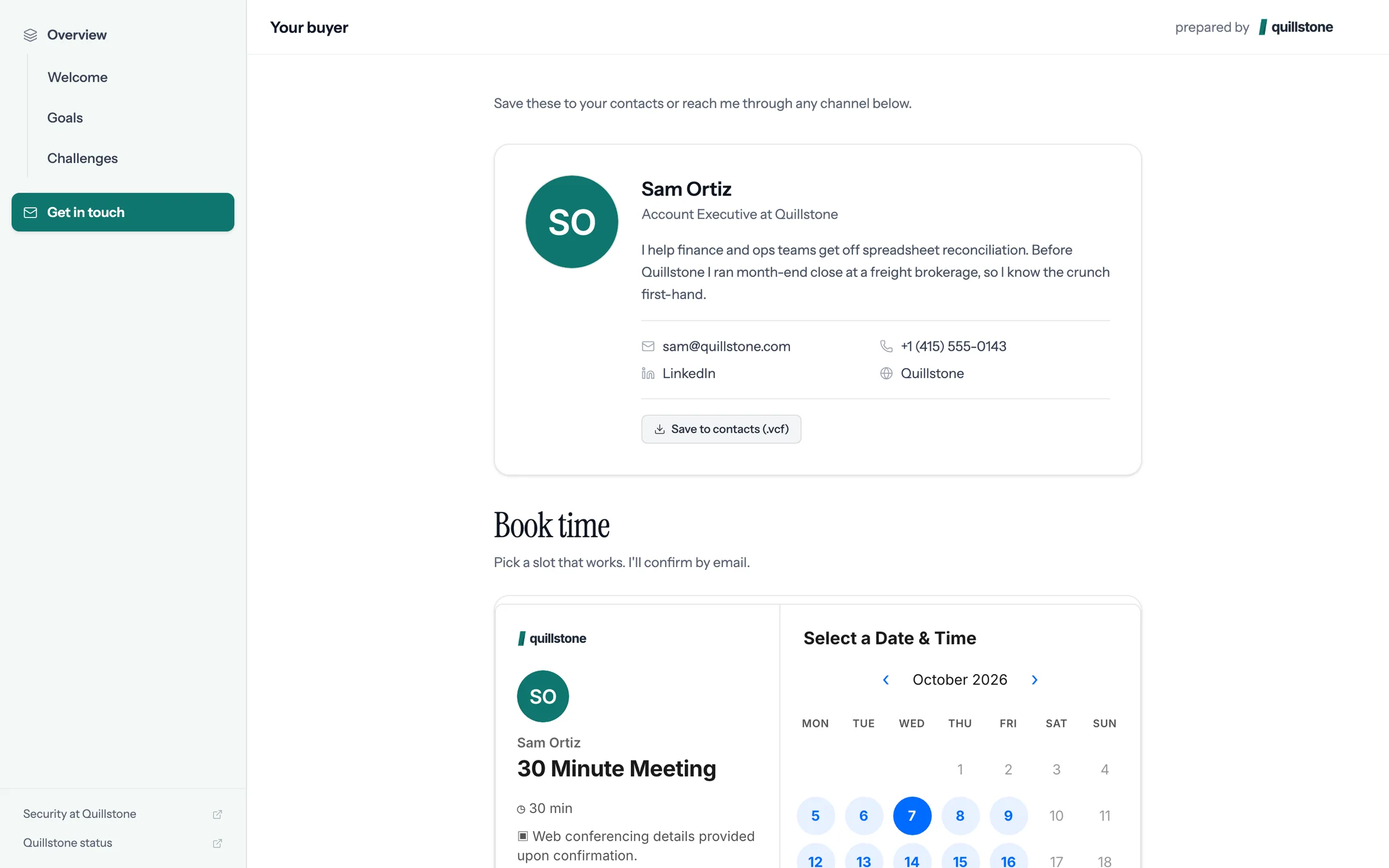This screenshot has height=868, width=1389.
Task: Navigate to Goals
Action: (x=65, y=117)
